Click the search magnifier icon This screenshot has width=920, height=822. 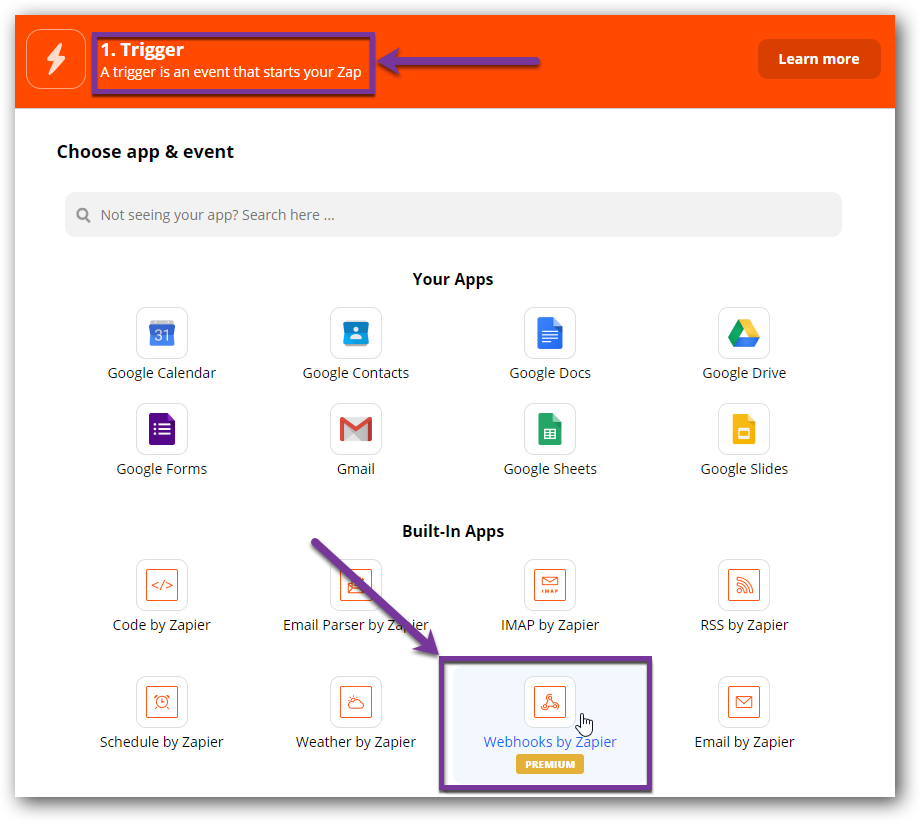(x=83, y=215)
